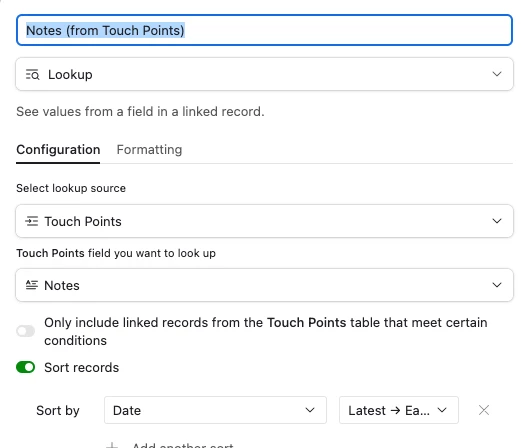The width and height of the screenshot is (522, 448).
Task: Open the Date sort field dropdown
Action: click(215, 410)
